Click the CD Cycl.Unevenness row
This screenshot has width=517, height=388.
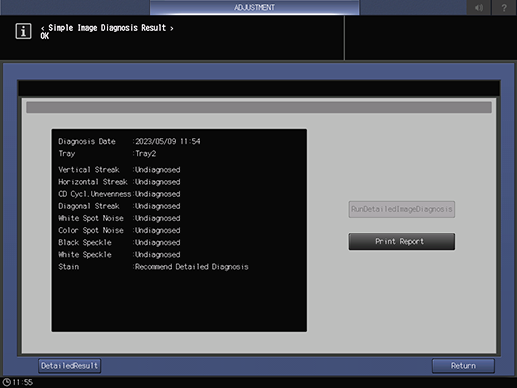(119, 194)
